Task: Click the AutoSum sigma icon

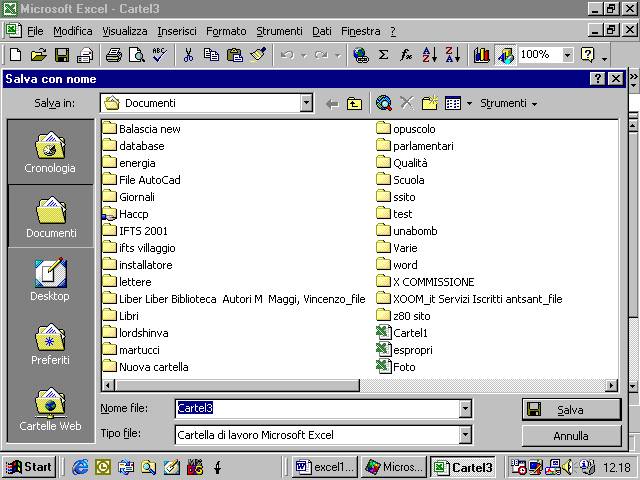Action: point(383,55)
